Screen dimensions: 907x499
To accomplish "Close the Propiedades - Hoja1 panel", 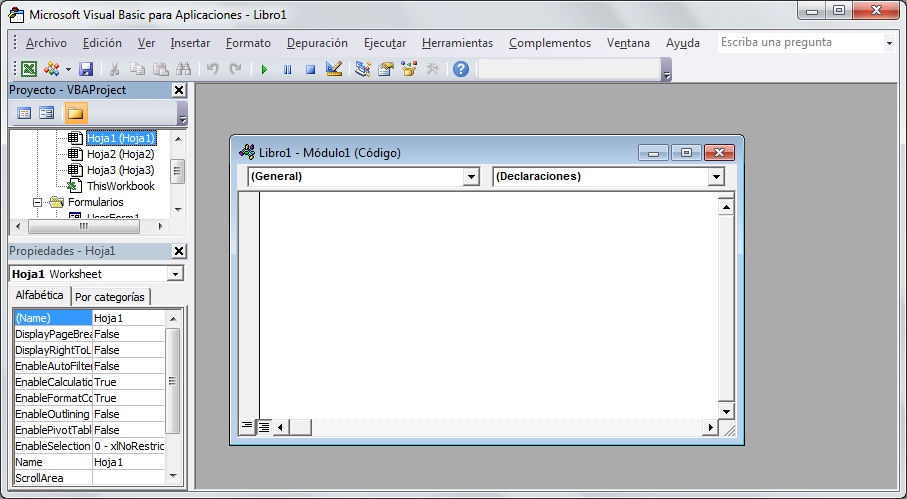I will 179,251.
